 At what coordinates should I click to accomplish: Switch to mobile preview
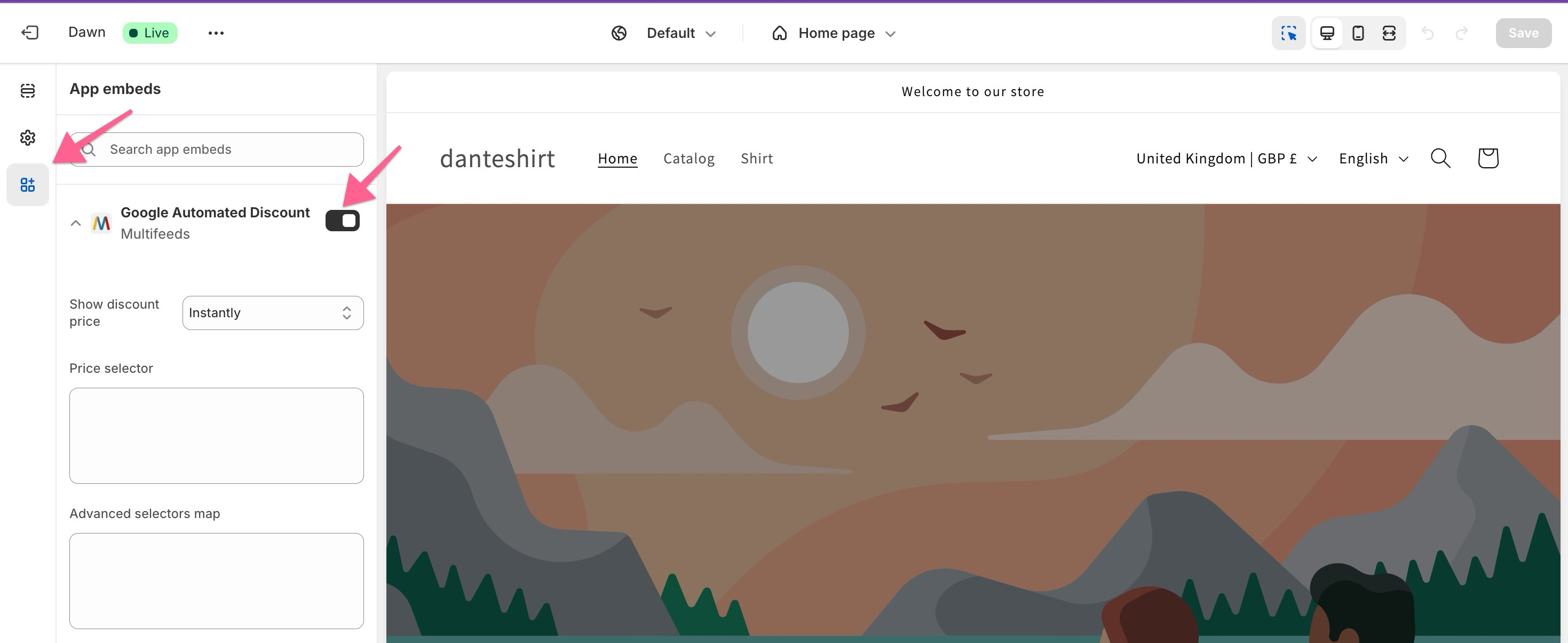pyautogui.click(x=1358, y=33)
